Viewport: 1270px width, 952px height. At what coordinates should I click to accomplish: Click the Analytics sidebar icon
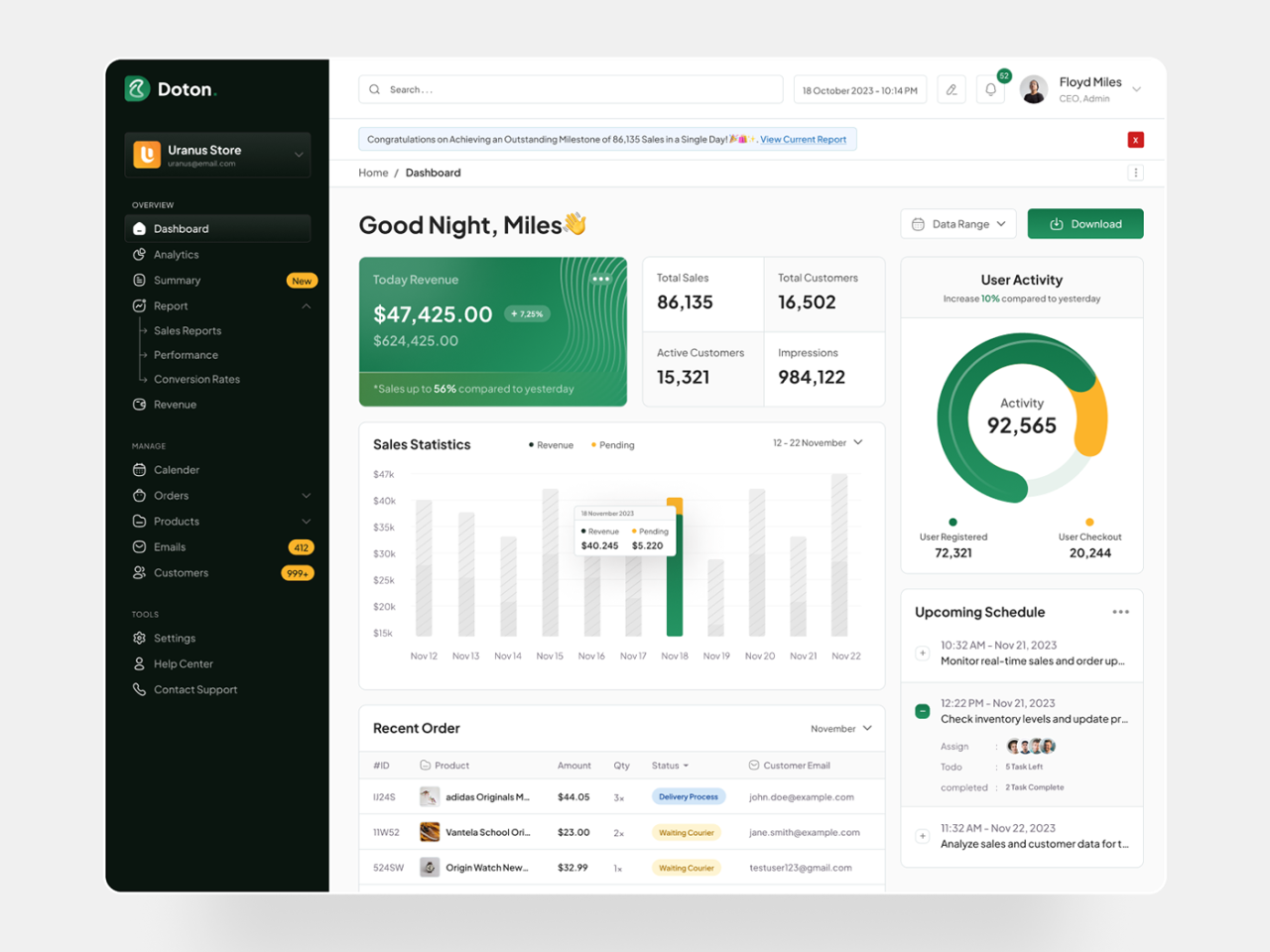[139, 255]
